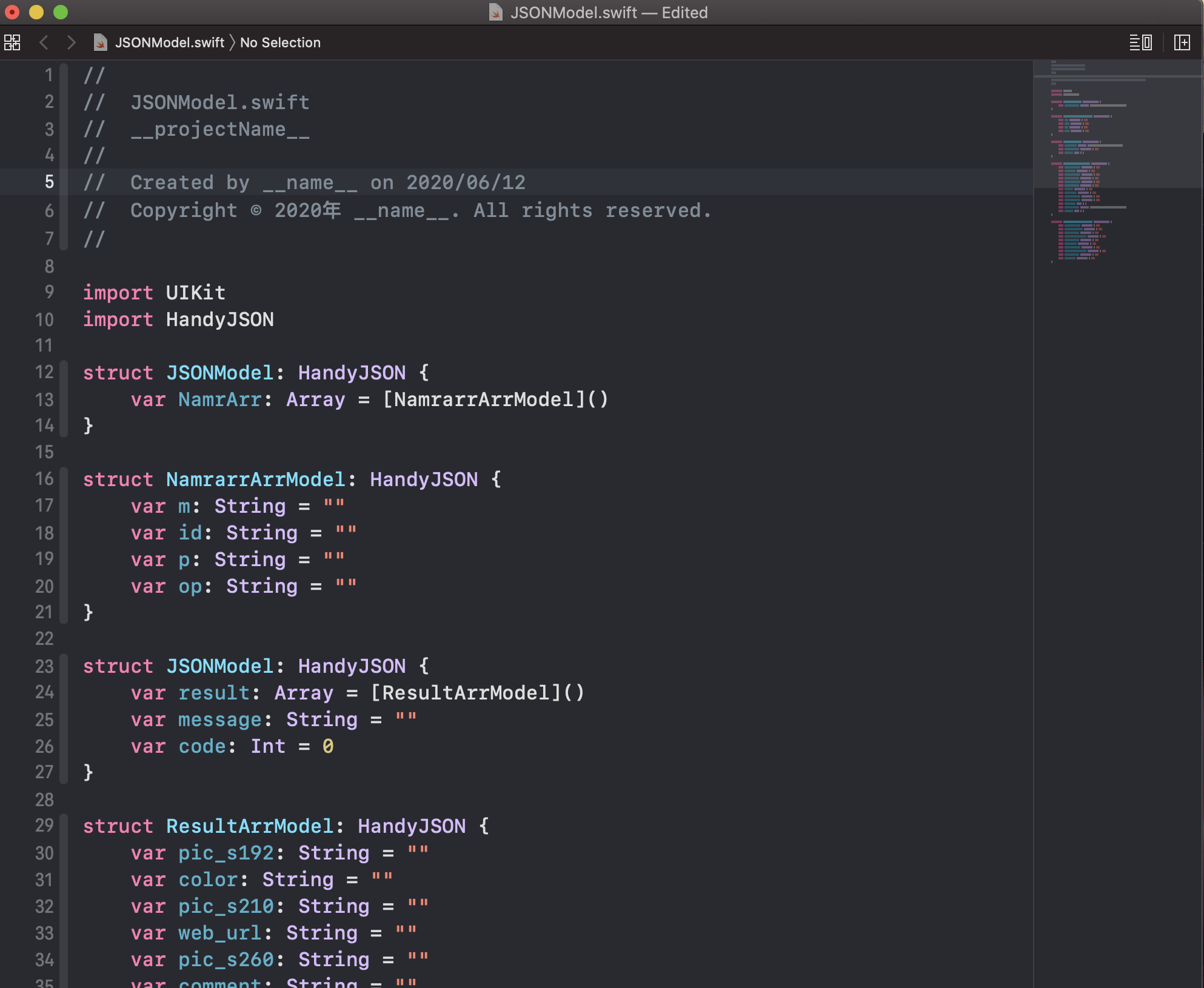Screen dimensions: 1204x988
Task: Click 'import HandyJSON' text
Action: [178, 319]
